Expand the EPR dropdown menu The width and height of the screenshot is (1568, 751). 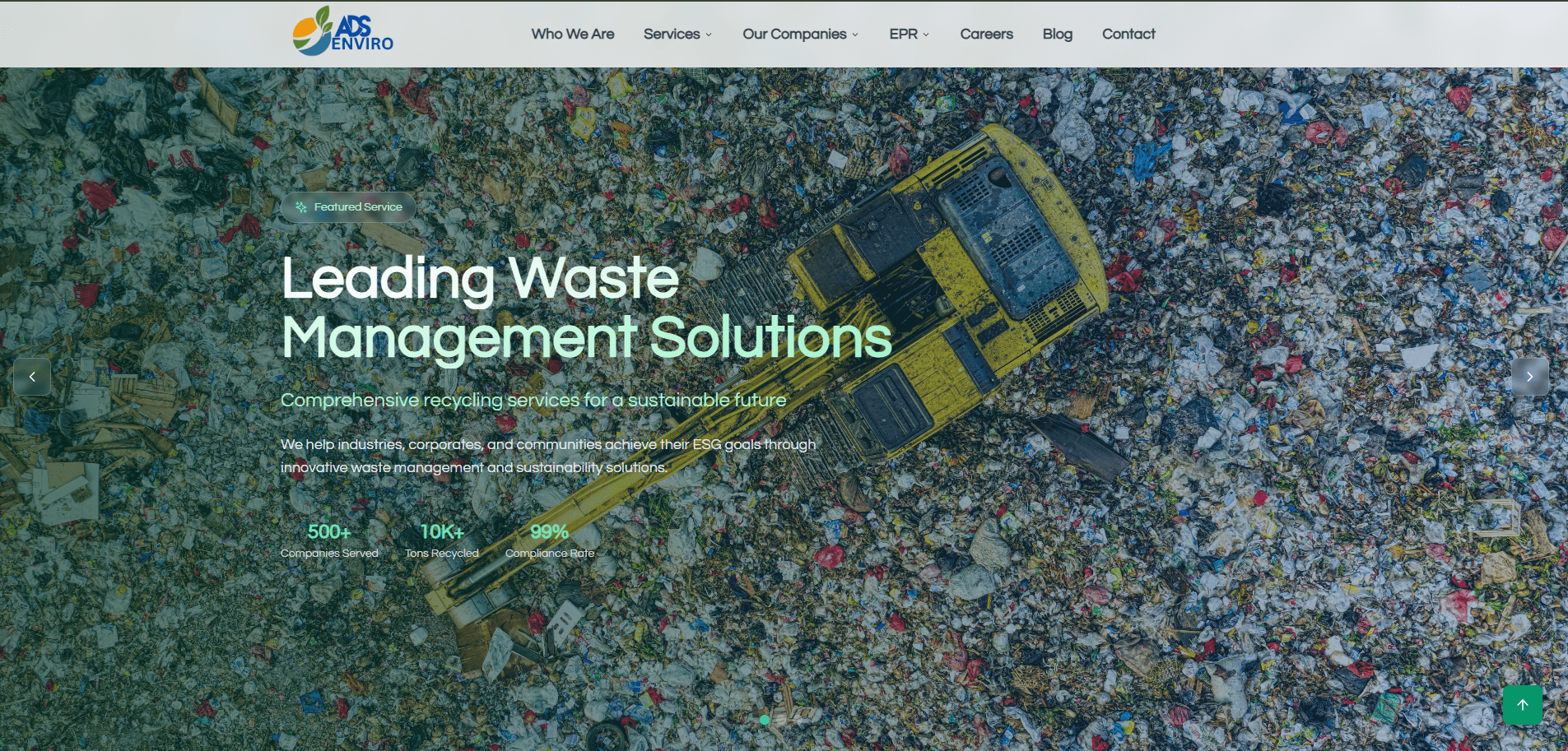click(908, 34)
